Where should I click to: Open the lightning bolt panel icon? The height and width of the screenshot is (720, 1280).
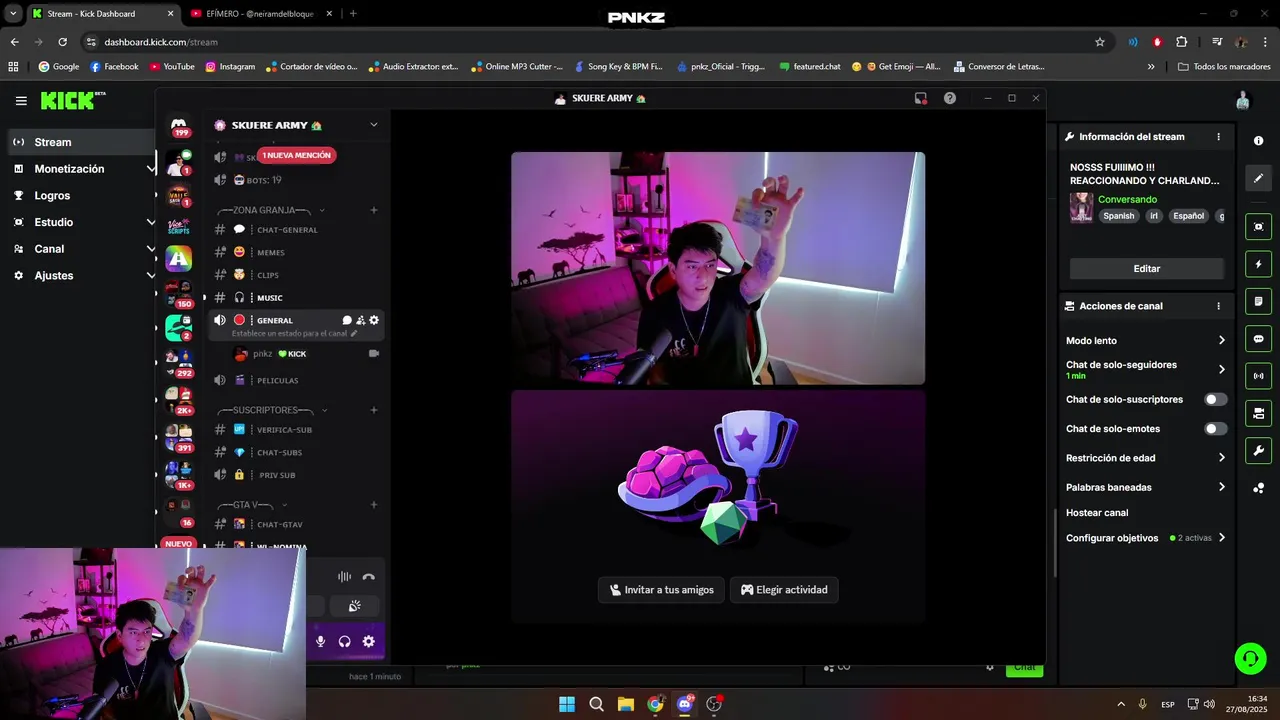pos(1258,265)
